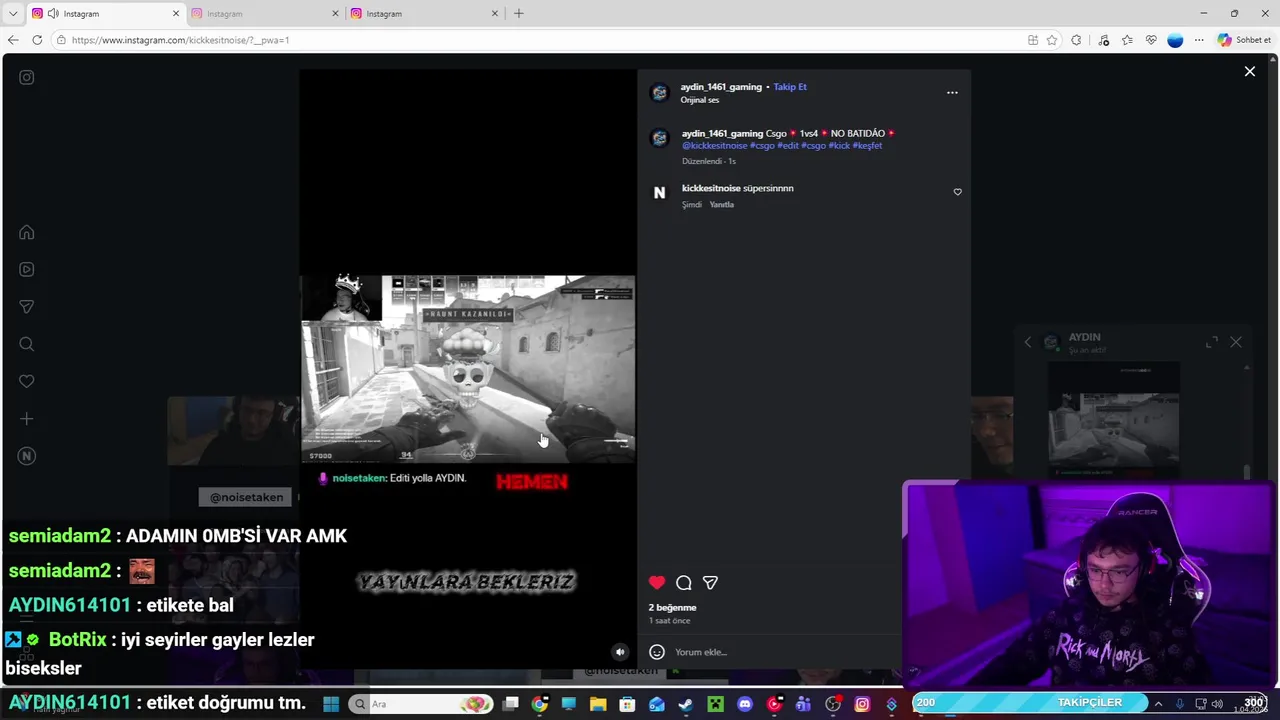
Task: Open Search magnifier in the Instagram sidebar
Action: (27, 344)
